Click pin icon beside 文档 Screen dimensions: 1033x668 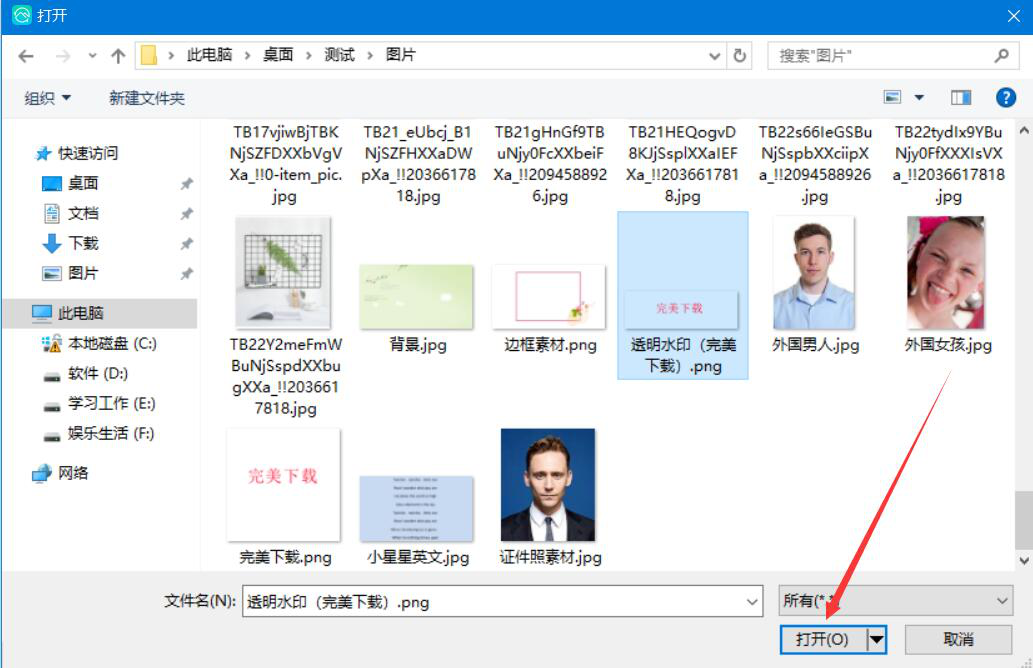(187, 214)
